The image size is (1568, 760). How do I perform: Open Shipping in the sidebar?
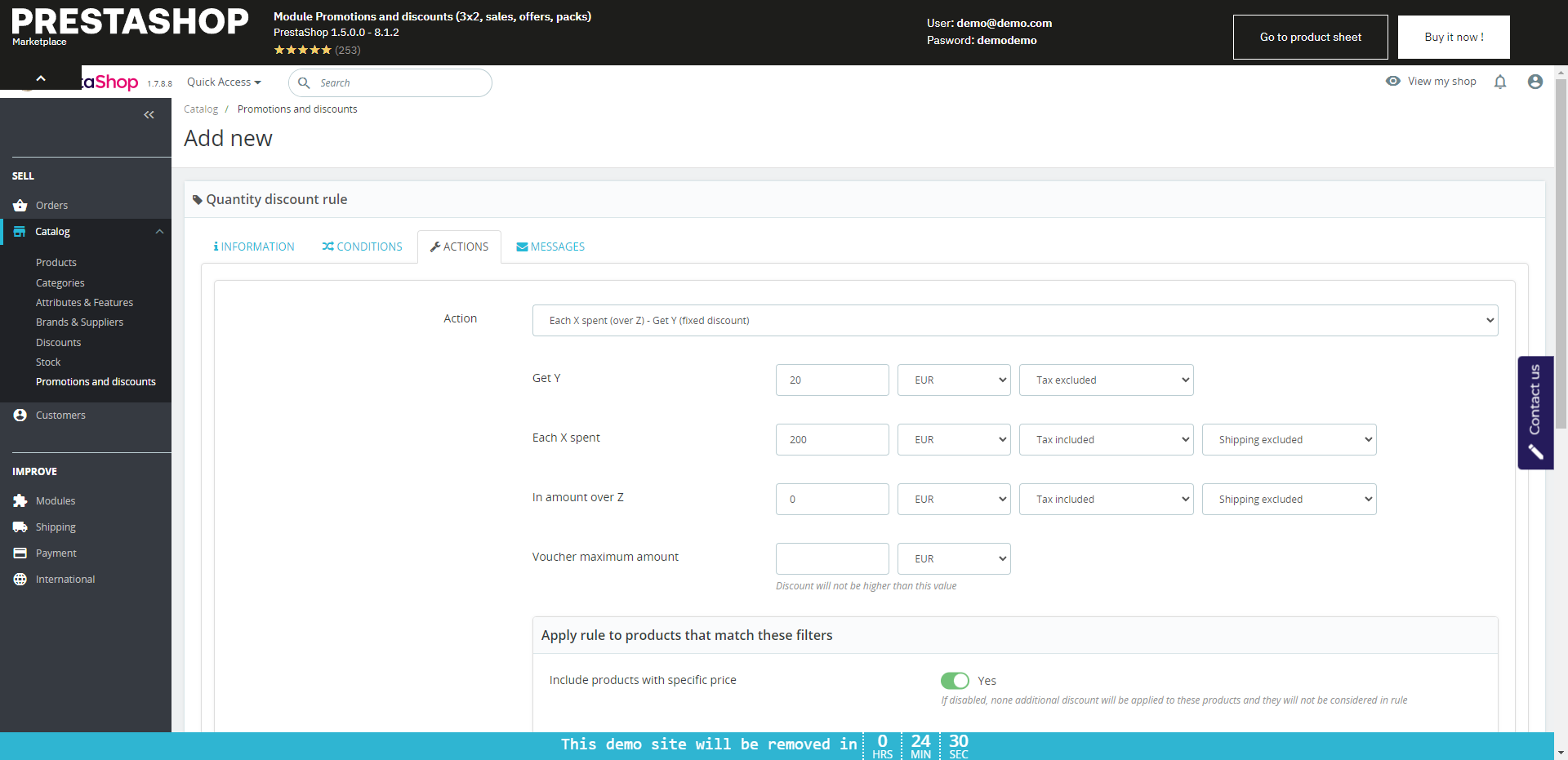(56, 527)
